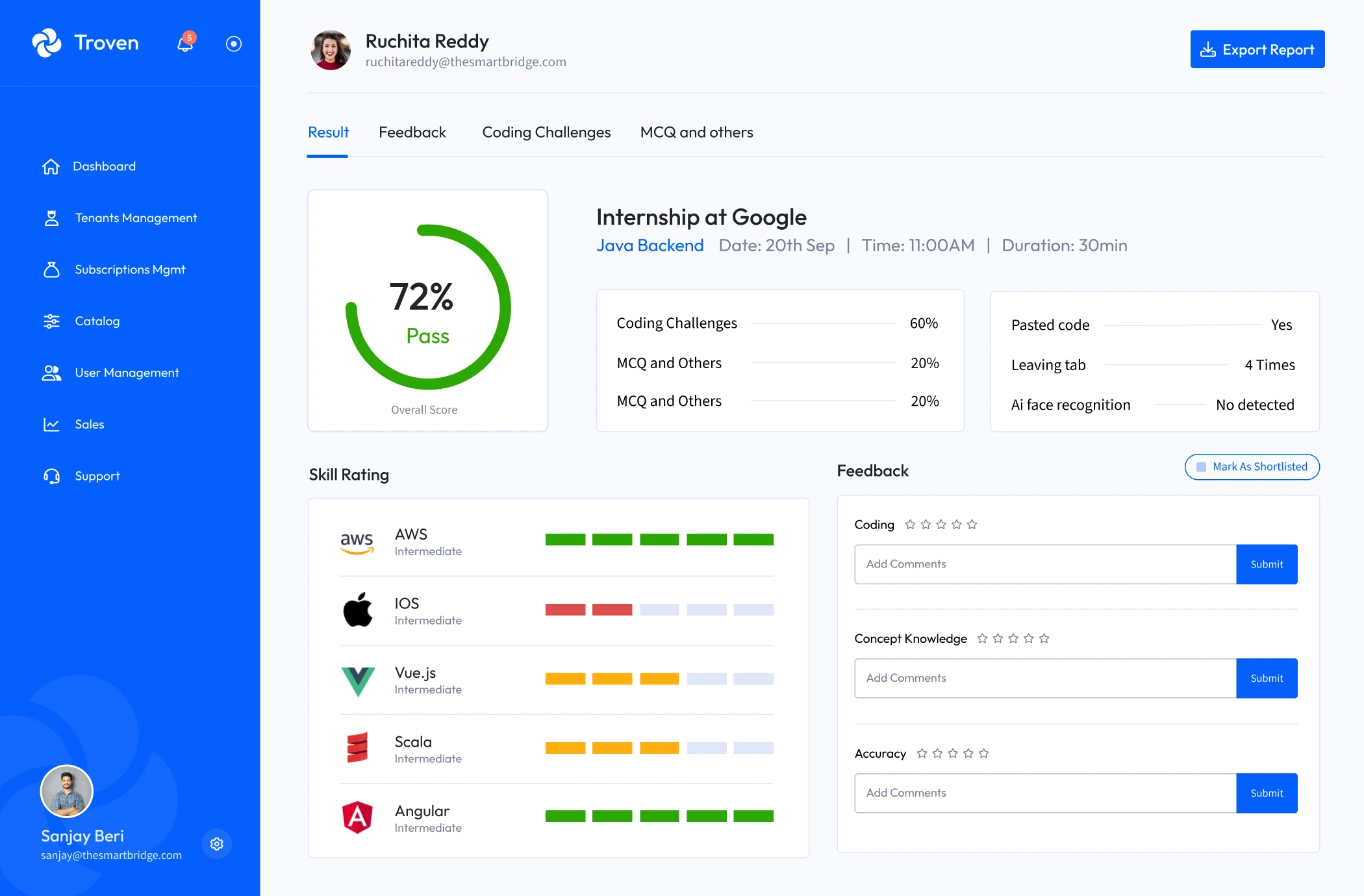Click the target circle icon beside bell
The width and height of the screenshot is (1364, 896).
(233, 44)
